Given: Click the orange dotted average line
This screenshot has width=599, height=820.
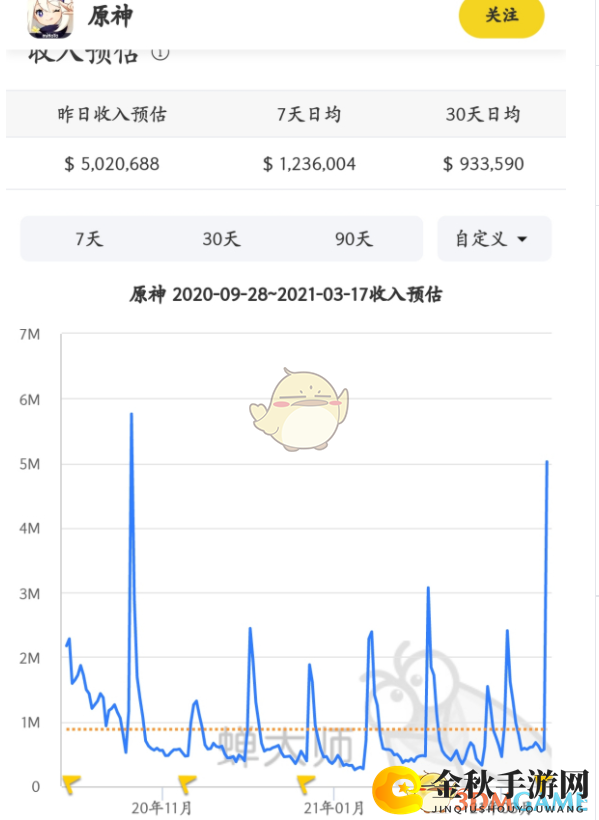Looking at the screenshot, I should tap(306, 729).
